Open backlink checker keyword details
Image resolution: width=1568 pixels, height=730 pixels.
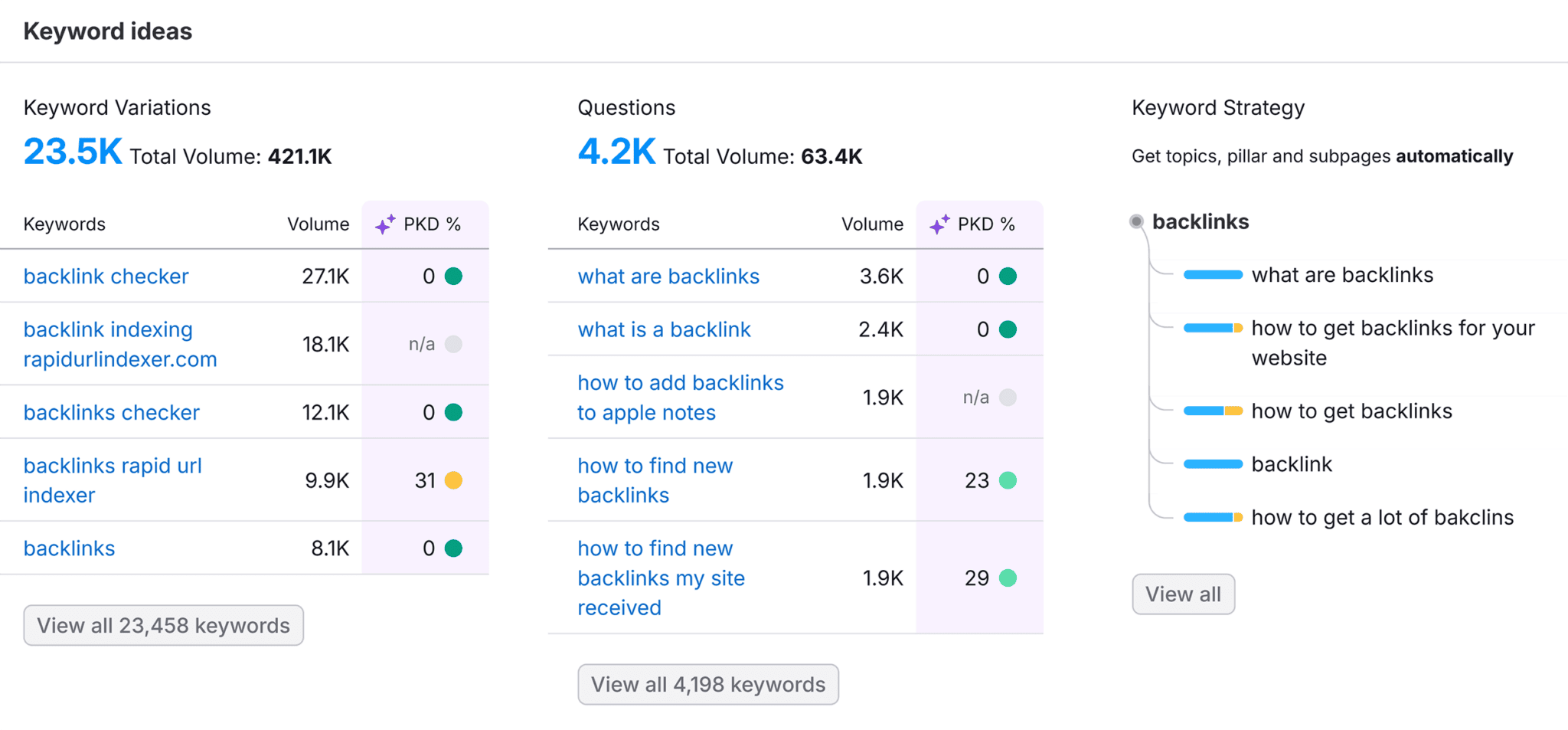pyautogui.click(x=106, y=276)
